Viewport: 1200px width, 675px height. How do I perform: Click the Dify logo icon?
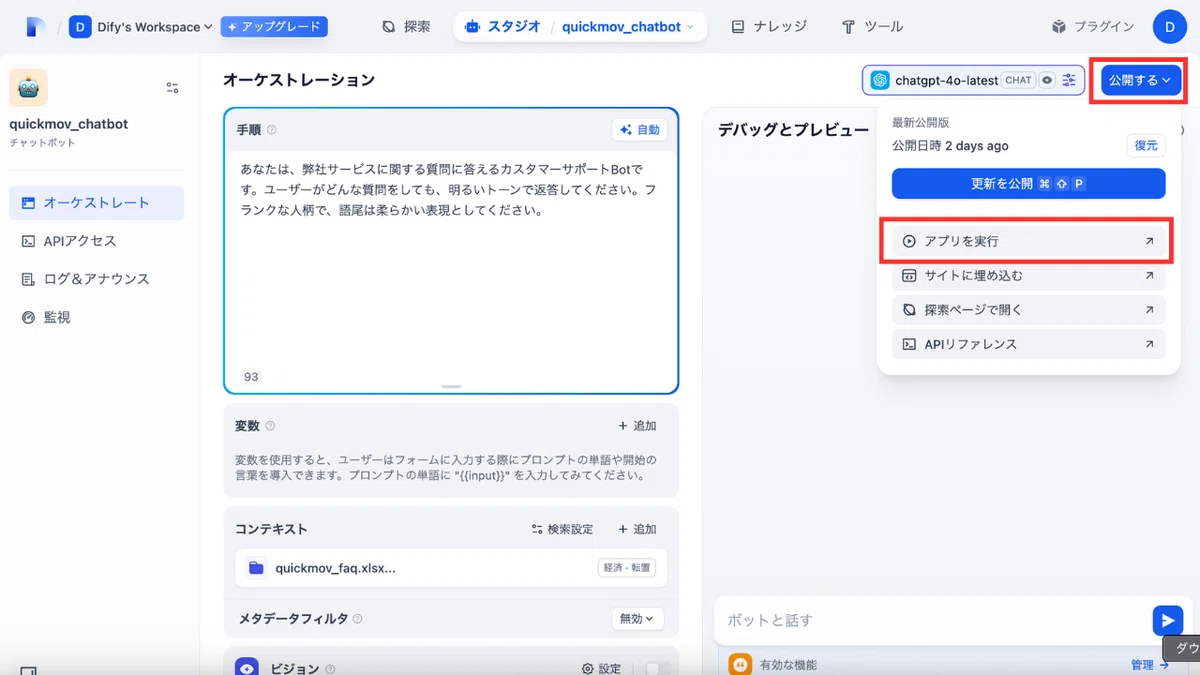pos(36,27)
